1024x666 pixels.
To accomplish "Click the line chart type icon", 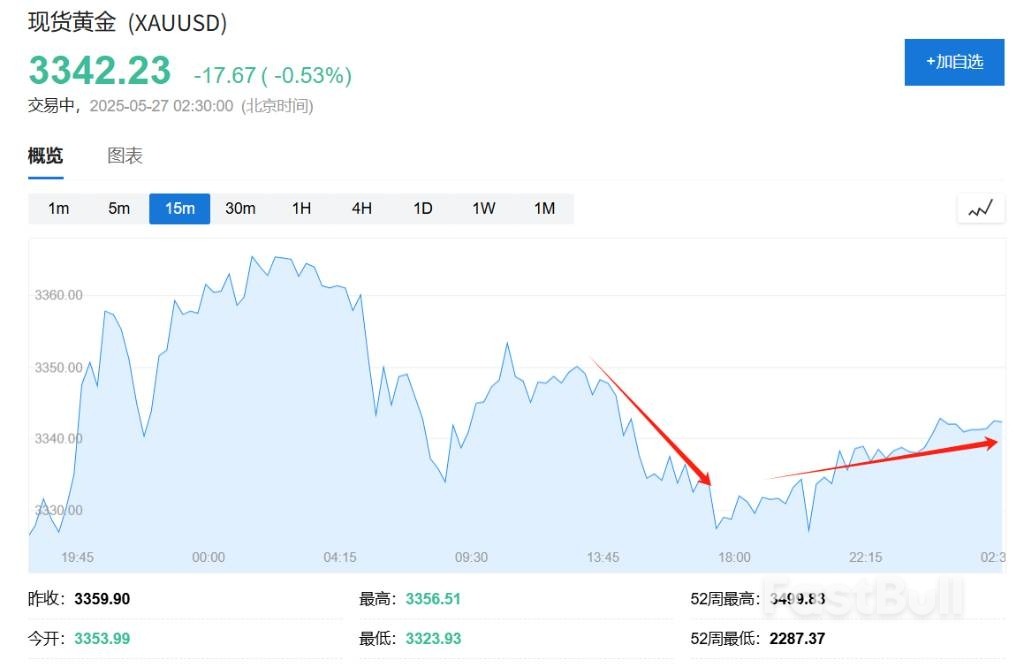I will click(x=980, y=209).
